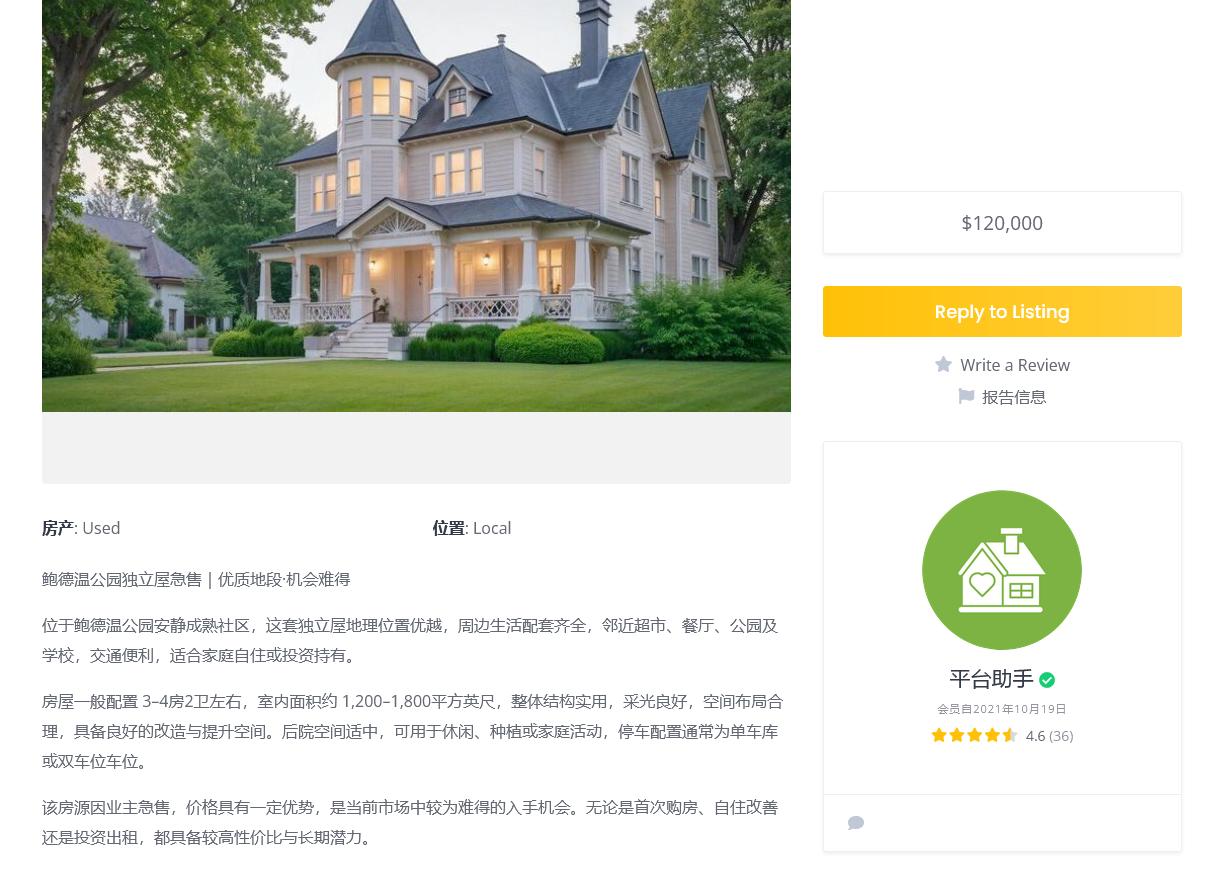The height and width of the screenshot is (870, 1219).
Task: Open the Victorian house listing photo
Action: coord(416,206)
